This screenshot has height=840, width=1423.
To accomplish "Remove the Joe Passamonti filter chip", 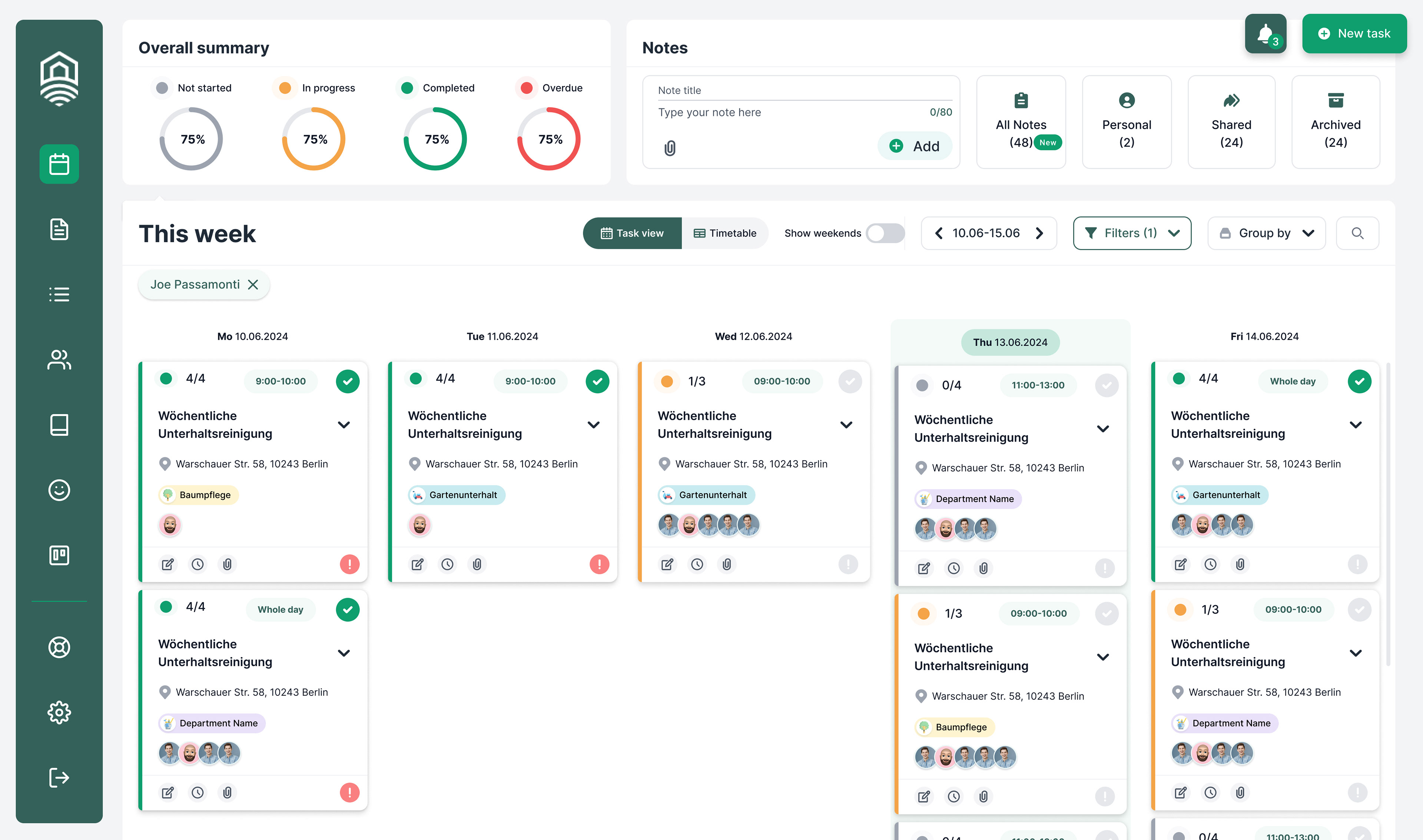I will click(x=253, y=285).
